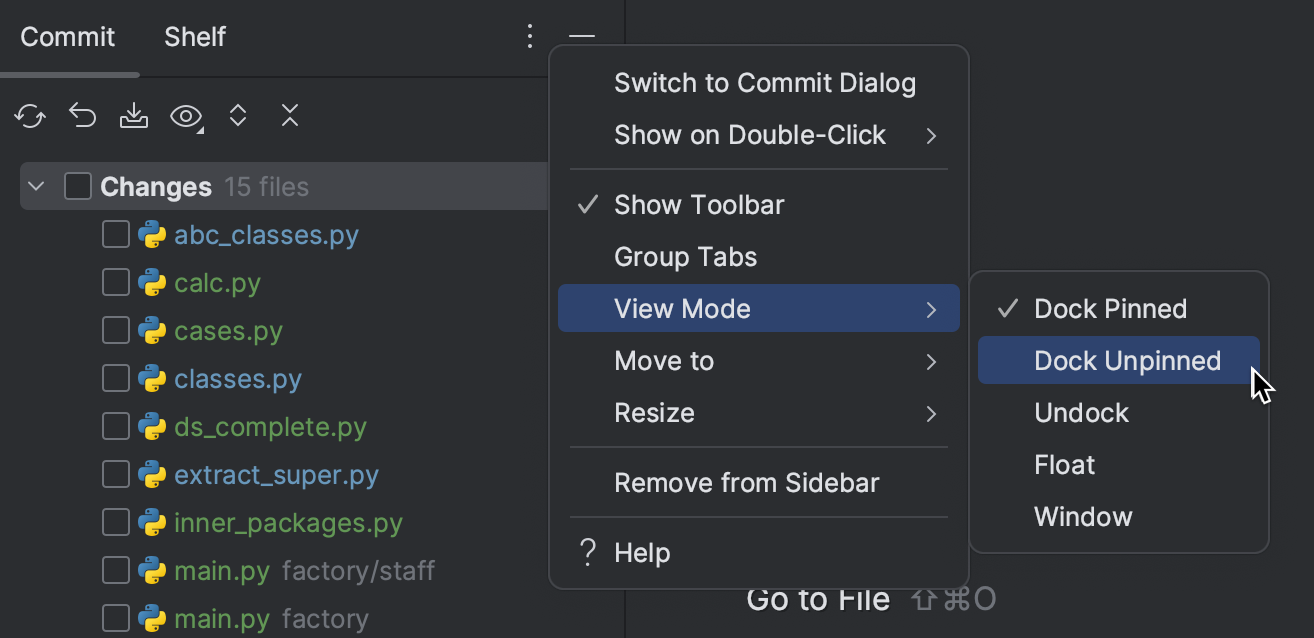Switch to the Shelf tab
1314x638 pixels.
[194, 36]
